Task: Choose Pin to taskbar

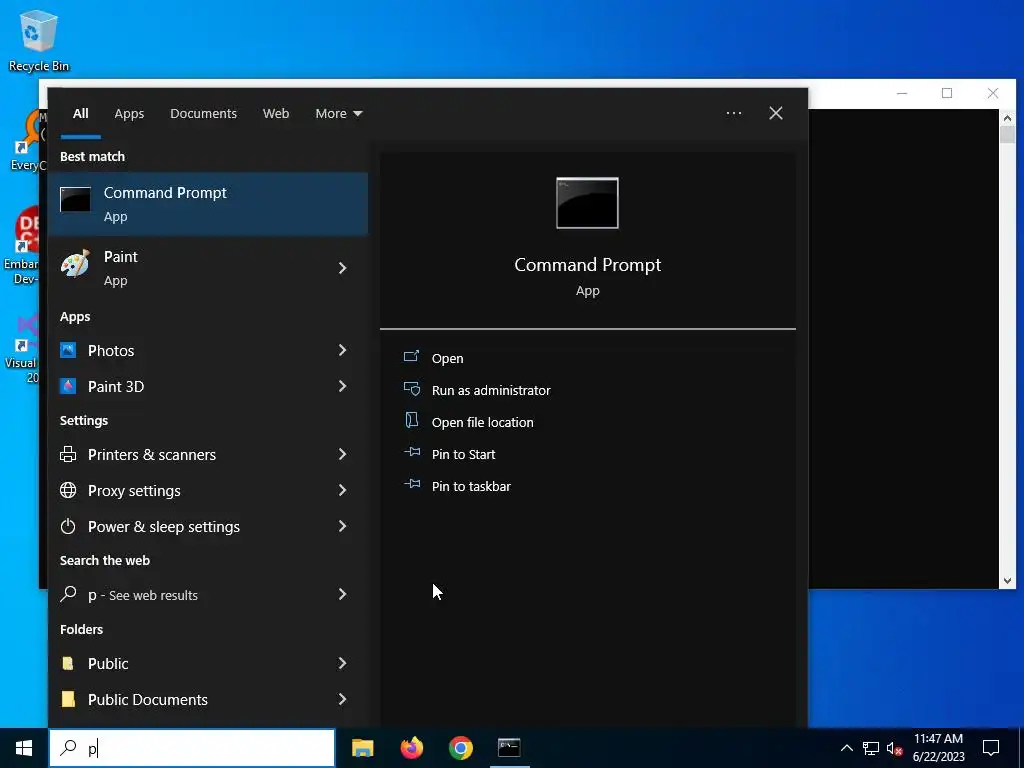Action: pos(471,487)
